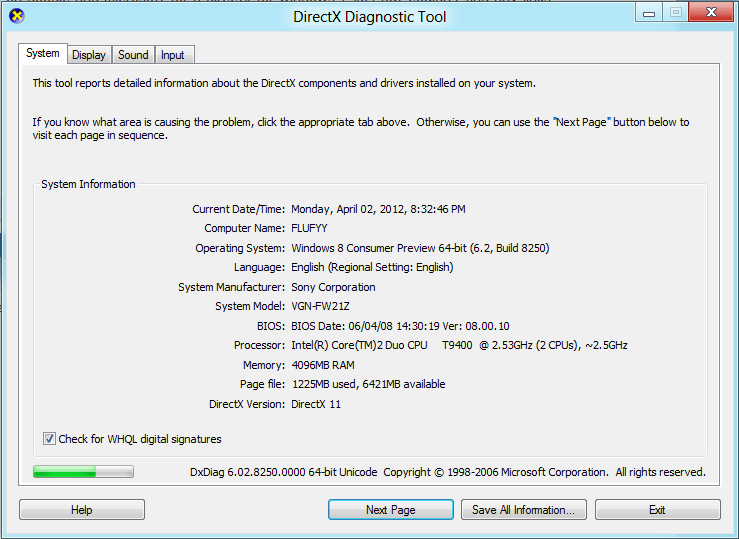Screen dimensions: 739x539
Task: Click the Help button
Action: (82, 510)
